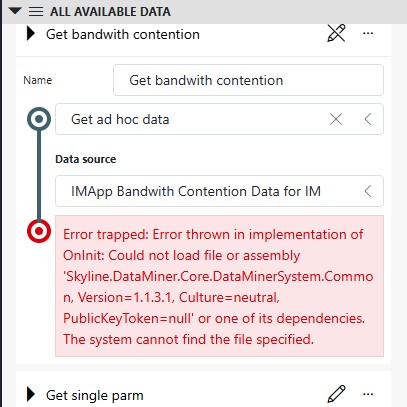Viewport: 407px width, 407px height.
Task: Select the Get bandwith contention query title
Action: click(x=123, y=34)
